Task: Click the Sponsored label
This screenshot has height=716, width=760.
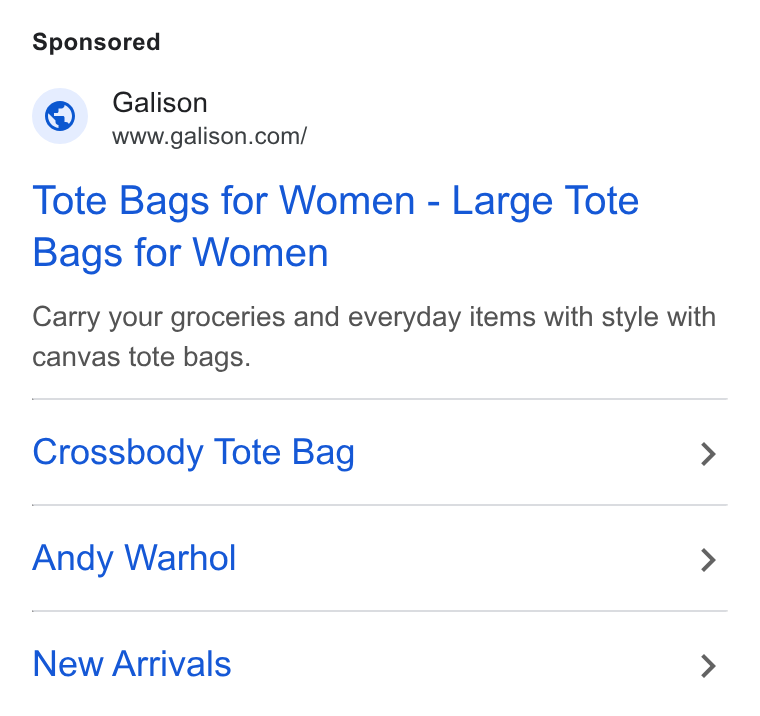Action: pos(96,42)
